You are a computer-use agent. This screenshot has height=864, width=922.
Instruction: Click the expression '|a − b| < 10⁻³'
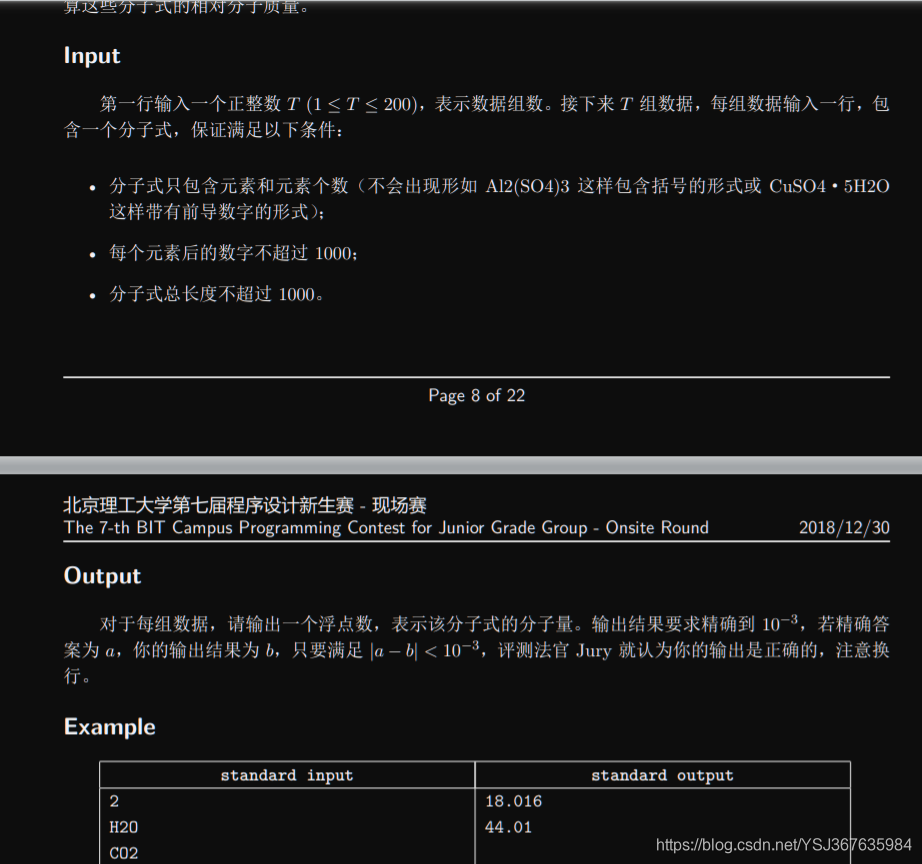pyautogui.click(x=425, y=650)
